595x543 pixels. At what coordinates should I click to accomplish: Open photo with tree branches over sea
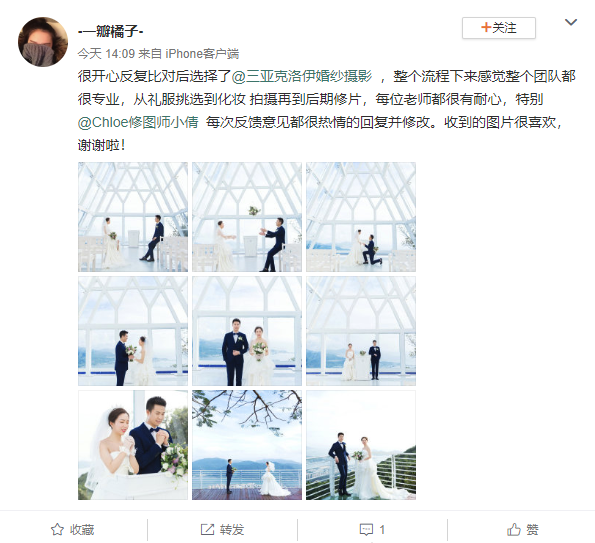point(247,445)
